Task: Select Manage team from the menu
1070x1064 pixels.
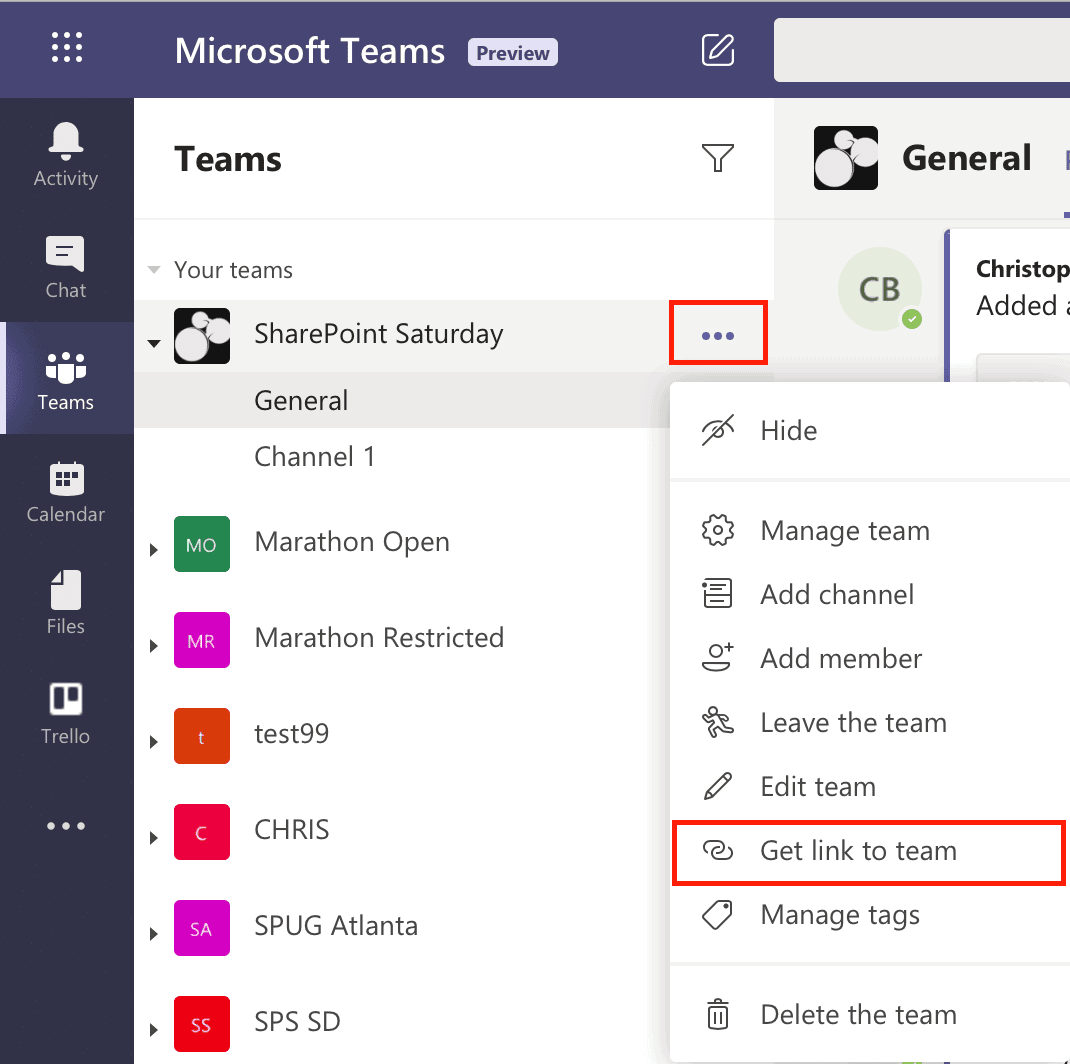Action: click(845, 530)
